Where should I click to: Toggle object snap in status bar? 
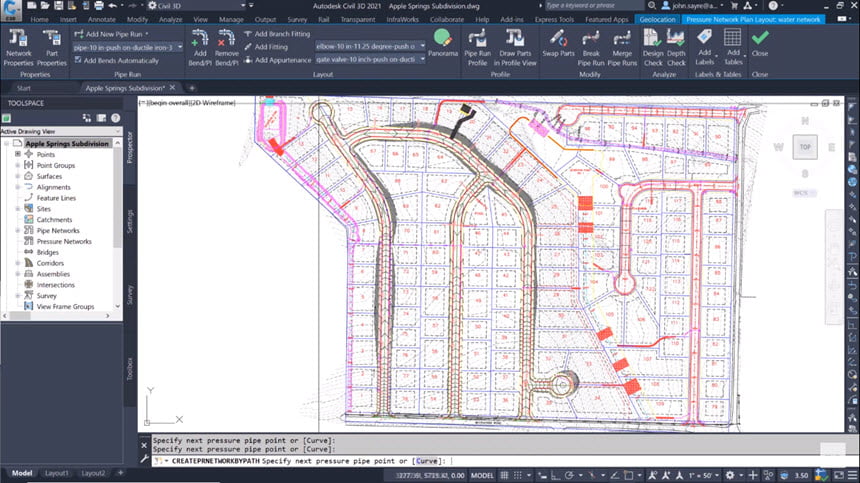pos(629,475)
